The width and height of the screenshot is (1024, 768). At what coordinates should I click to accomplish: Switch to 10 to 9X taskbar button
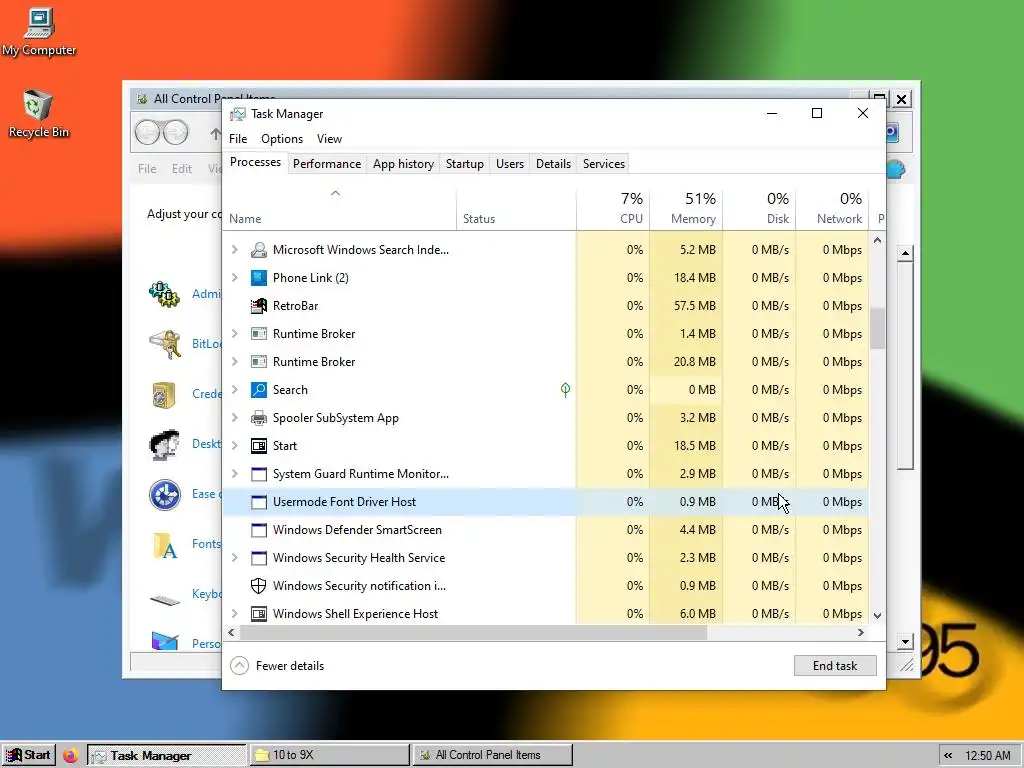329,756
